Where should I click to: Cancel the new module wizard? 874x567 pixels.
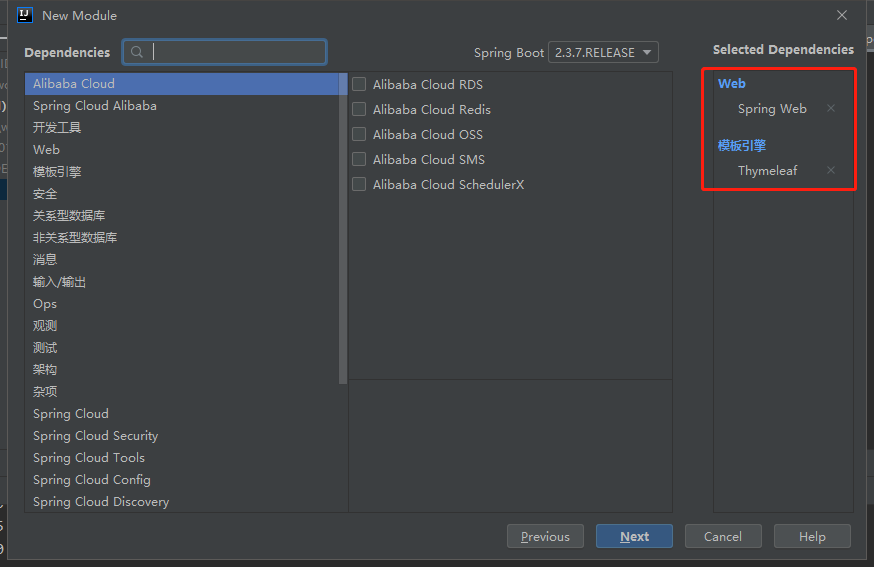[723, 536]
